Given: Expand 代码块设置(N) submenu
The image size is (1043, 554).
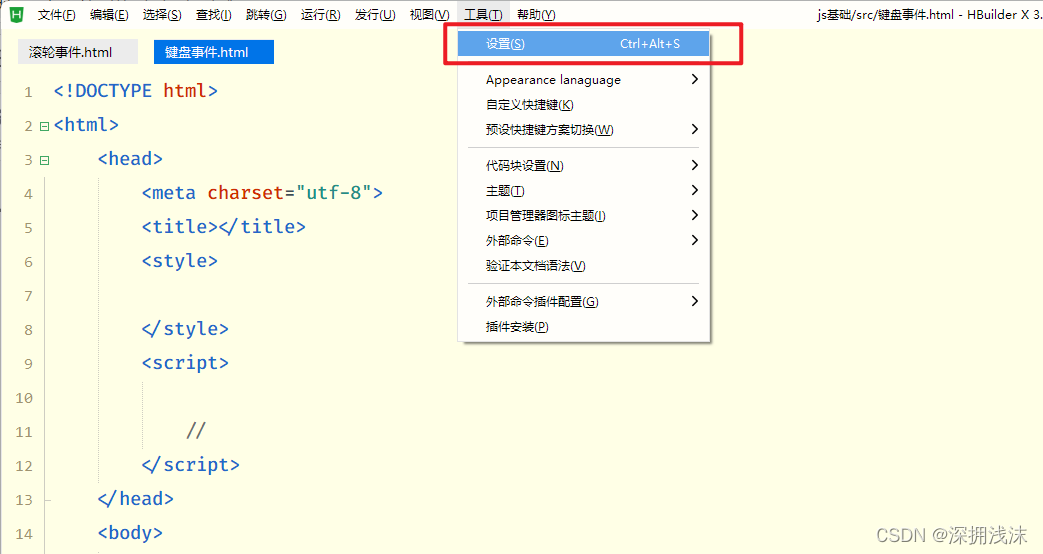Looking at the screenshot, I should 584,166.
